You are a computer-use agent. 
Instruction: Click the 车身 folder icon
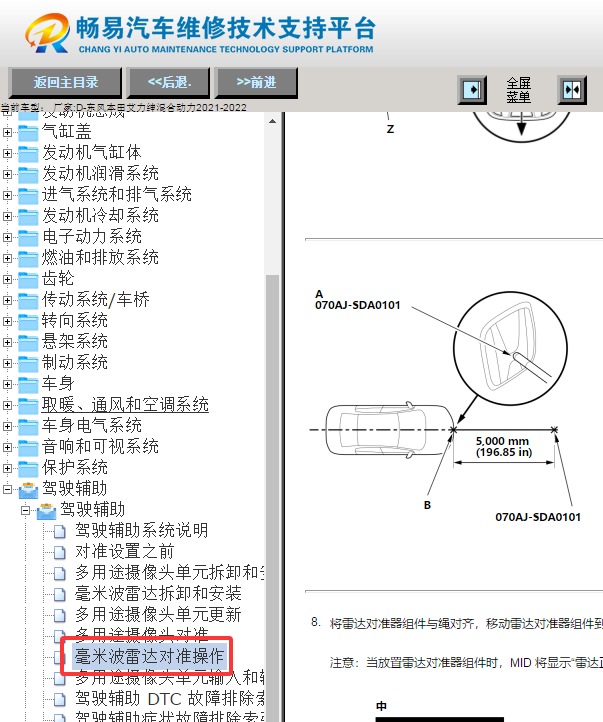point(28,385)
